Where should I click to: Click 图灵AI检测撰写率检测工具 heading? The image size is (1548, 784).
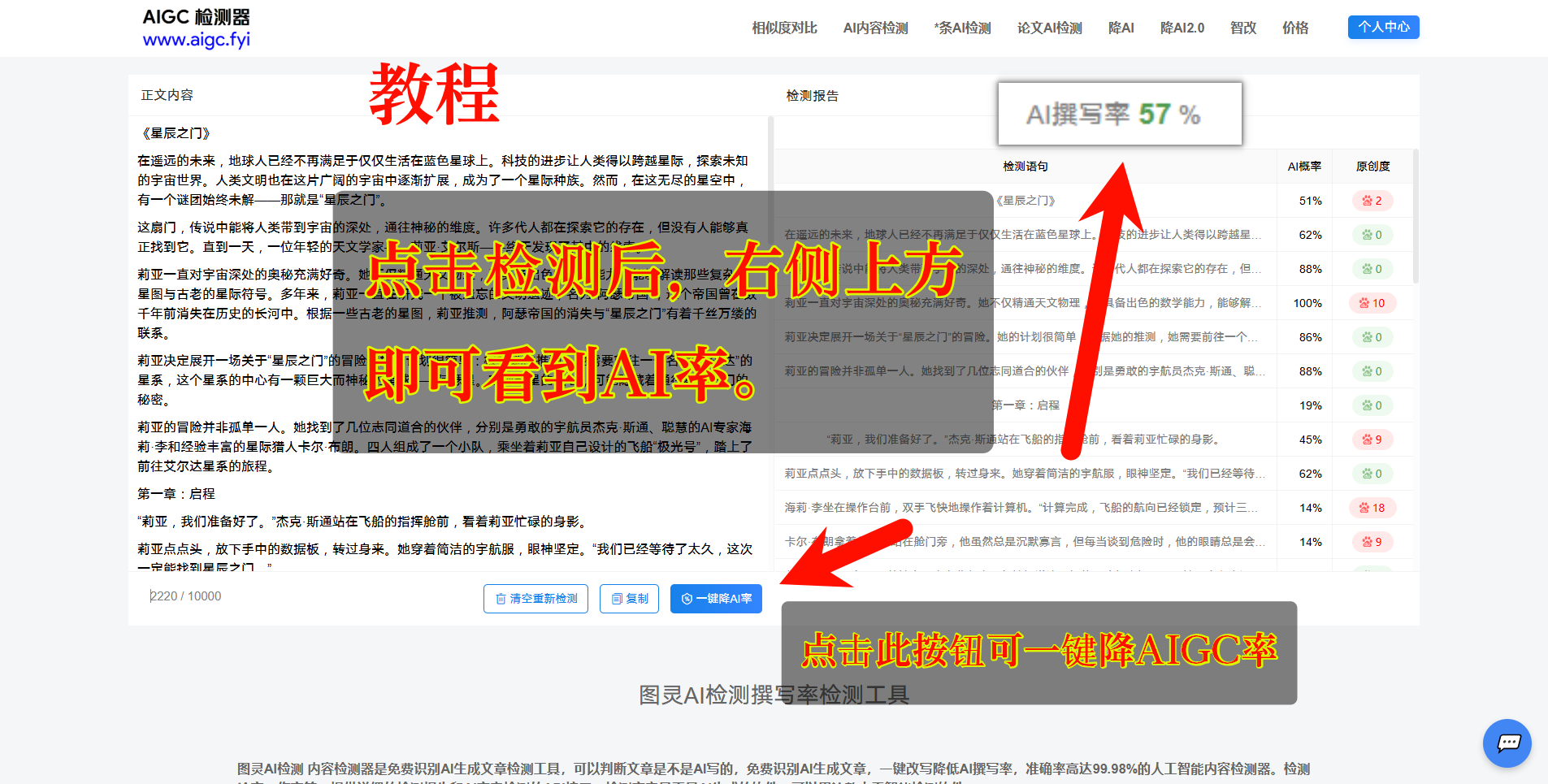[774, 695]
